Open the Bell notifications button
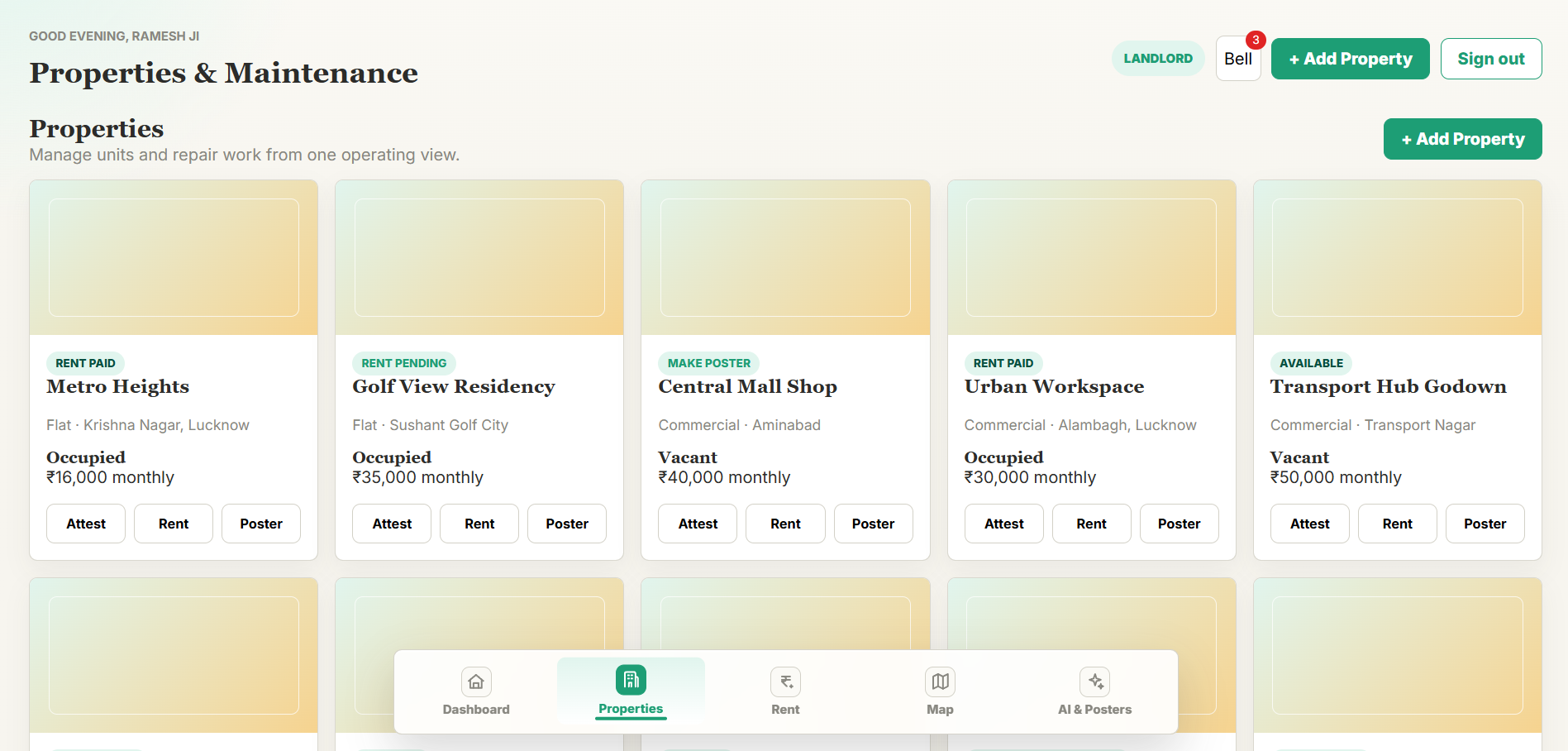 pos(1238,59)
